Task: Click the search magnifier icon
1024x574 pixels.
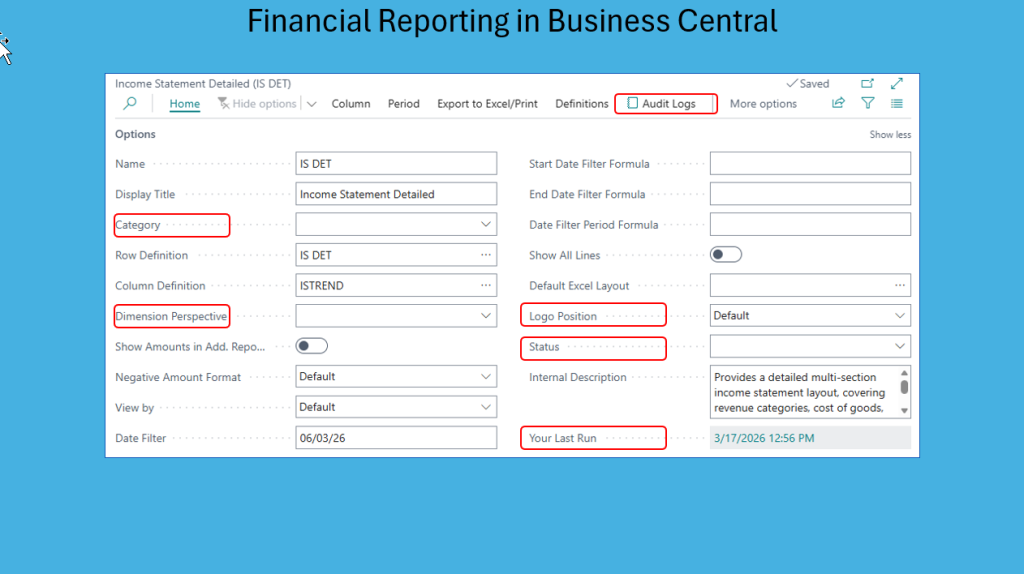Action: coord(129,104)
